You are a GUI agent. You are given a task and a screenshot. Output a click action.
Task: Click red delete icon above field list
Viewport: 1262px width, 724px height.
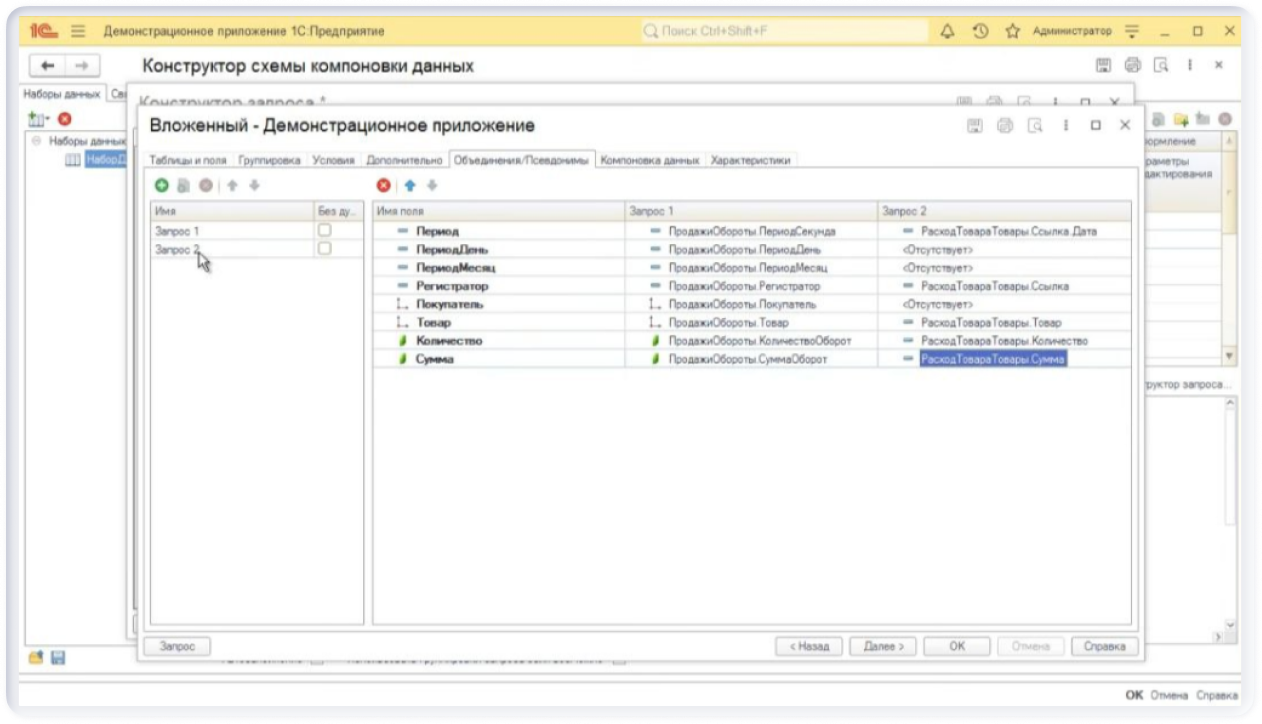383,185
